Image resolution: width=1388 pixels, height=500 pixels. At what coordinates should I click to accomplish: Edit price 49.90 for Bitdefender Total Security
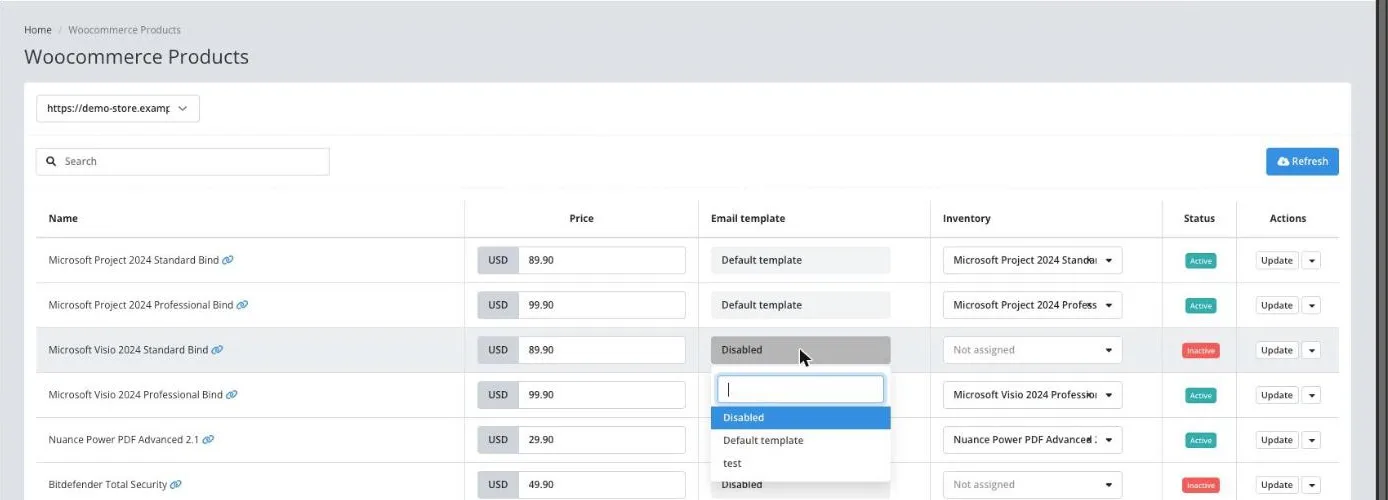tap(602, 485)
